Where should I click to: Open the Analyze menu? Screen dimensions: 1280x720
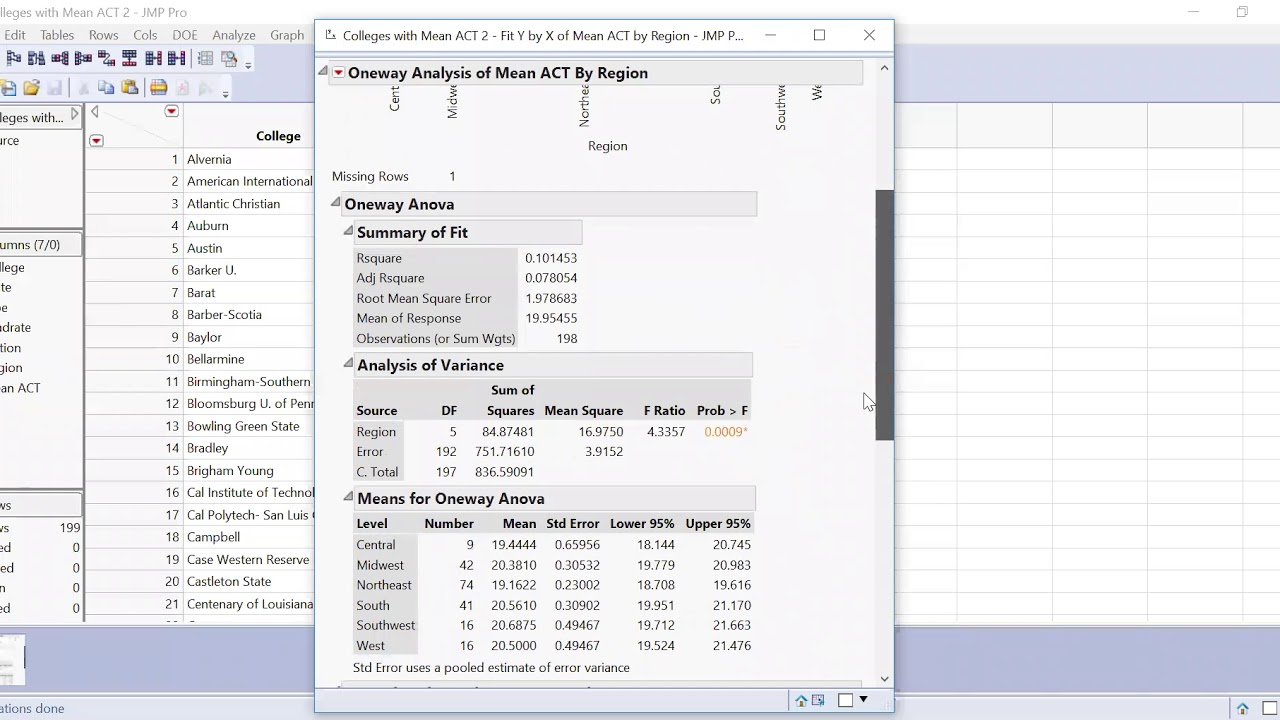(234, 35)
